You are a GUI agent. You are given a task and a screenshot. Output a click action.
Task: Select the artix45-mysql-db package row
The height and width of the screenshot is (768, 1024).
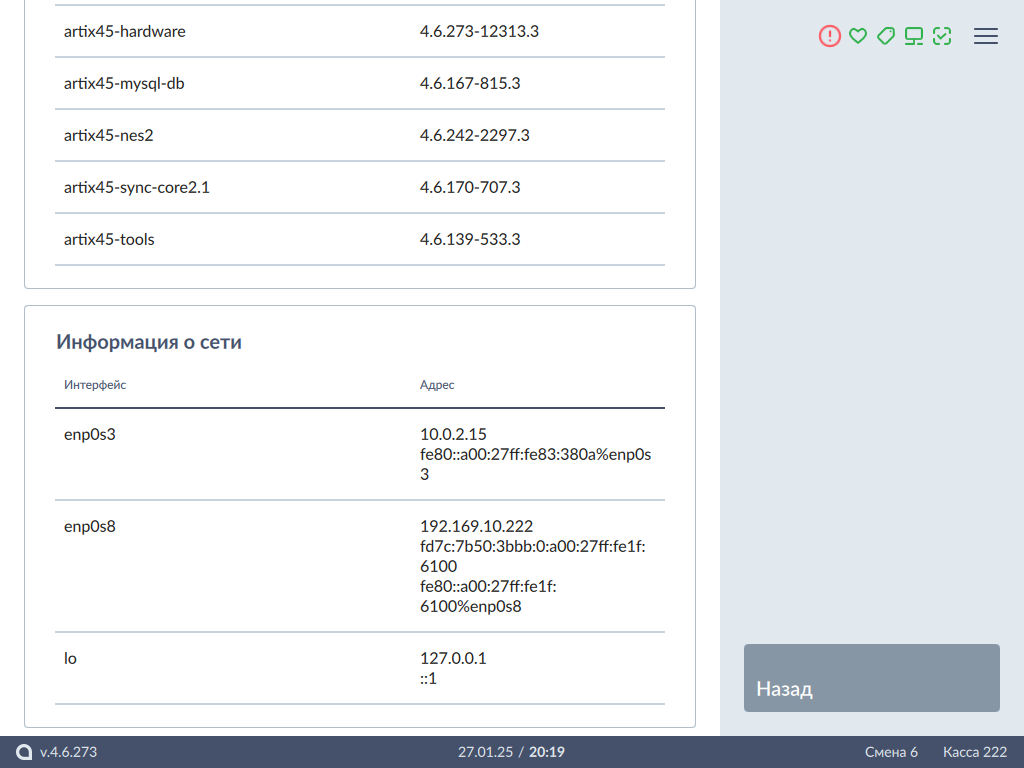[360, 84]
